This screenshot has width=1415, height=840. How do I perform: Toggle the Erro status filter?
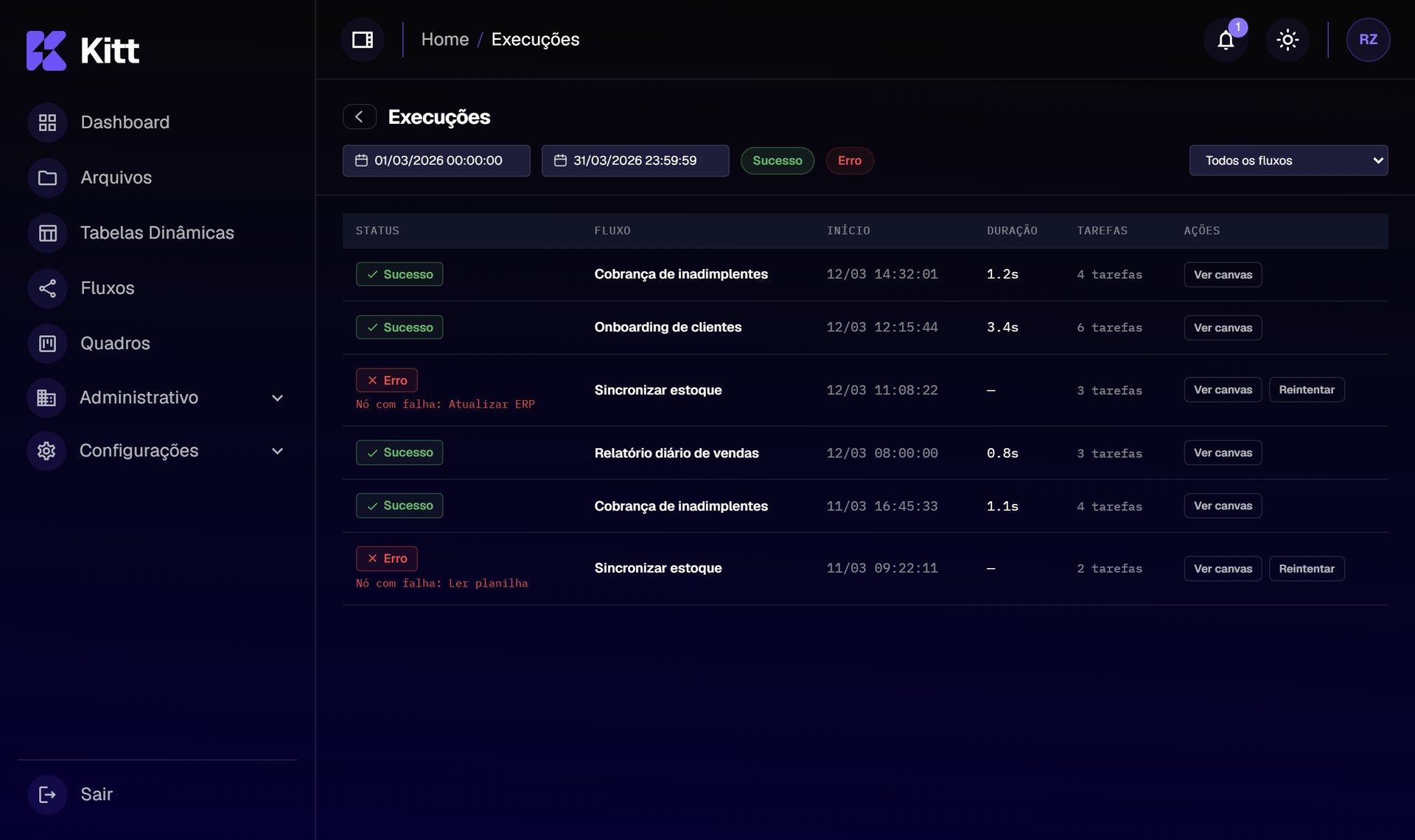(850, 161)
